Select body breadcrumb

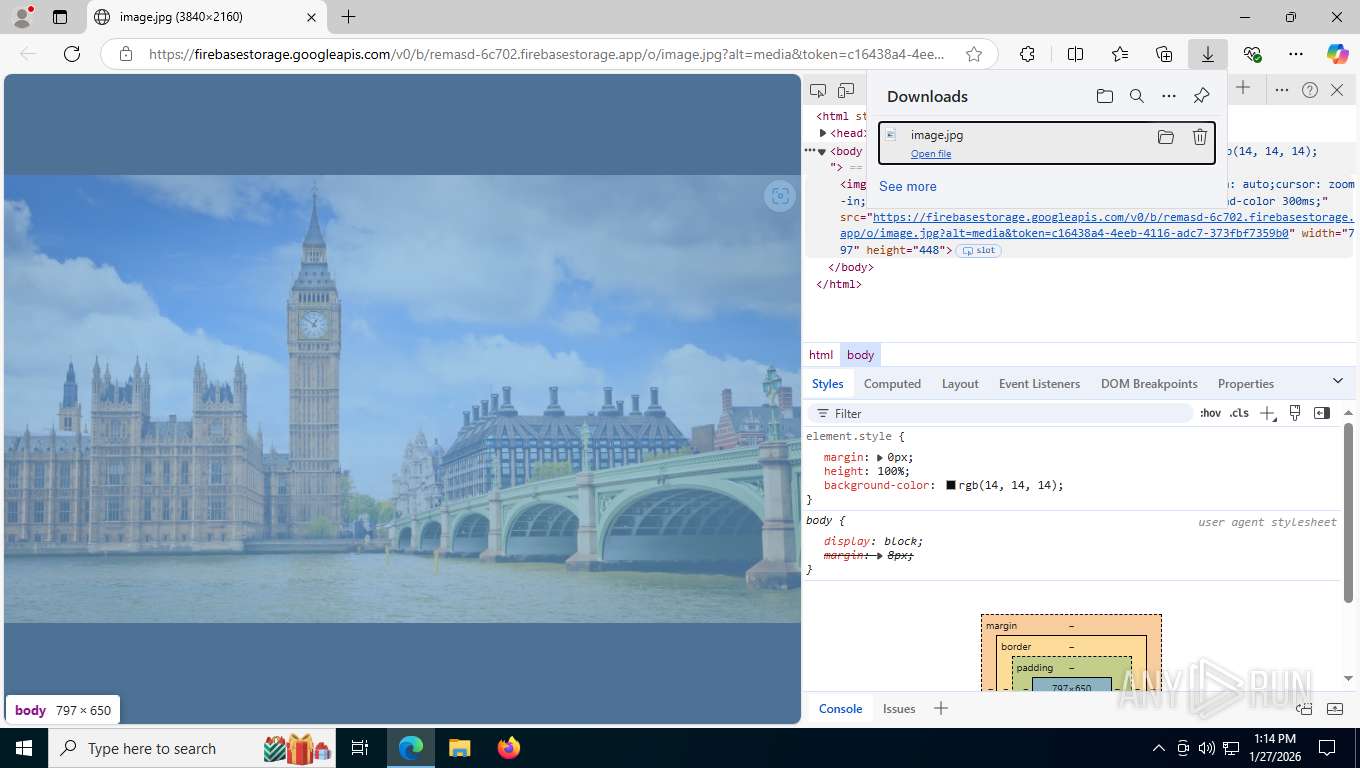pos(860,355)
